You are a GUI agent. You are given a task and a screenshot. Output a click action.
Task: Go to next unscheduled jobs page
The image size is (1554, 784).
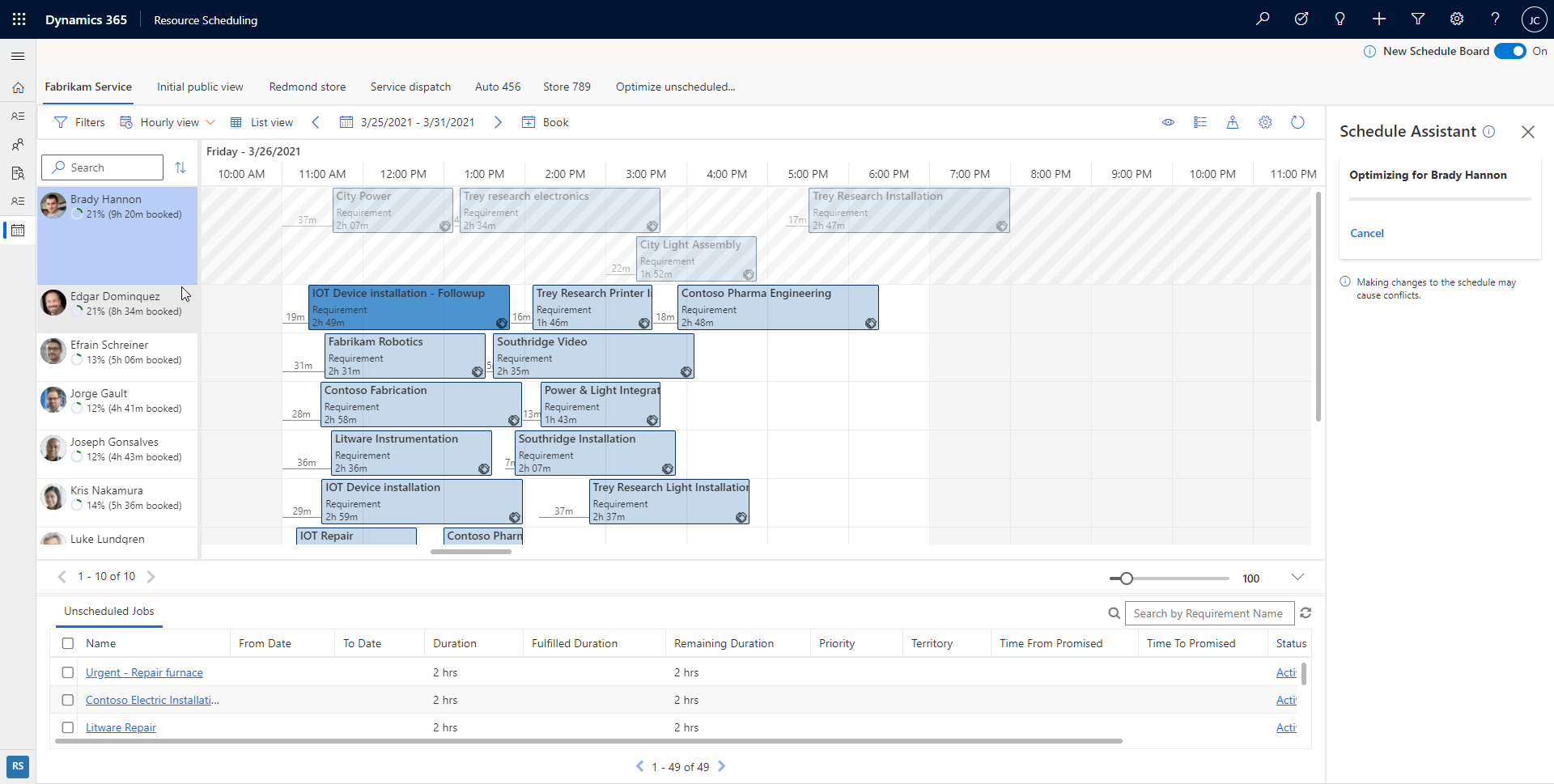coord(722,766)
